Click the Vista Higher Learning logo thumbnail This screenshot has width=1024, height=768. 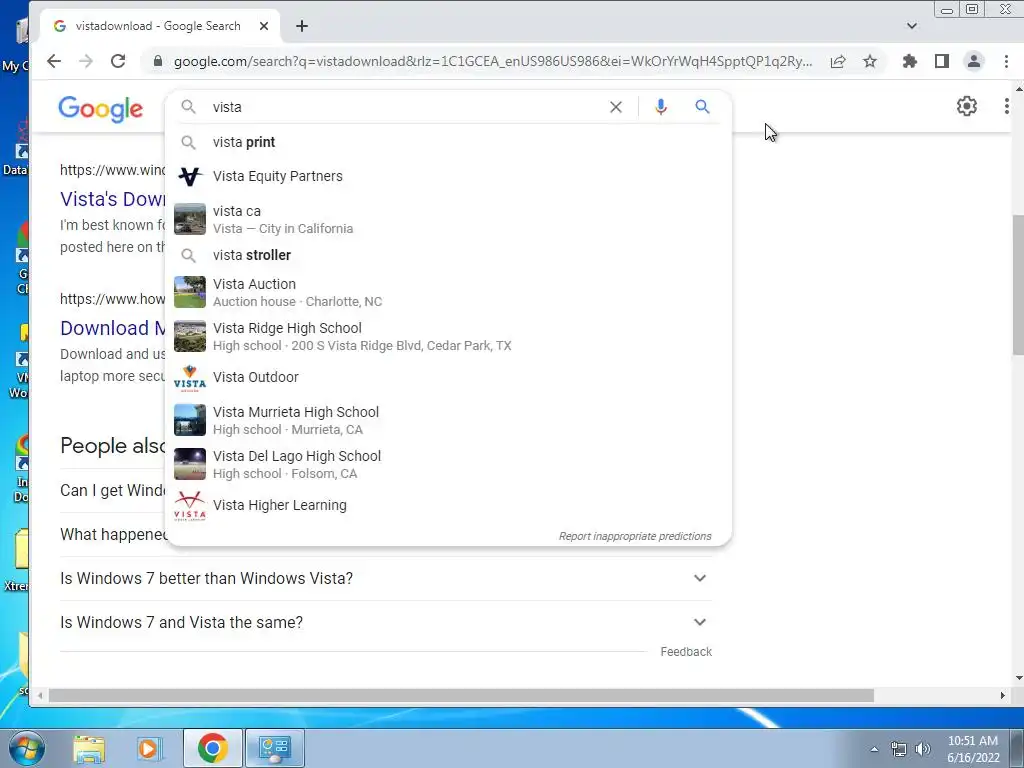tap(190, 506)
